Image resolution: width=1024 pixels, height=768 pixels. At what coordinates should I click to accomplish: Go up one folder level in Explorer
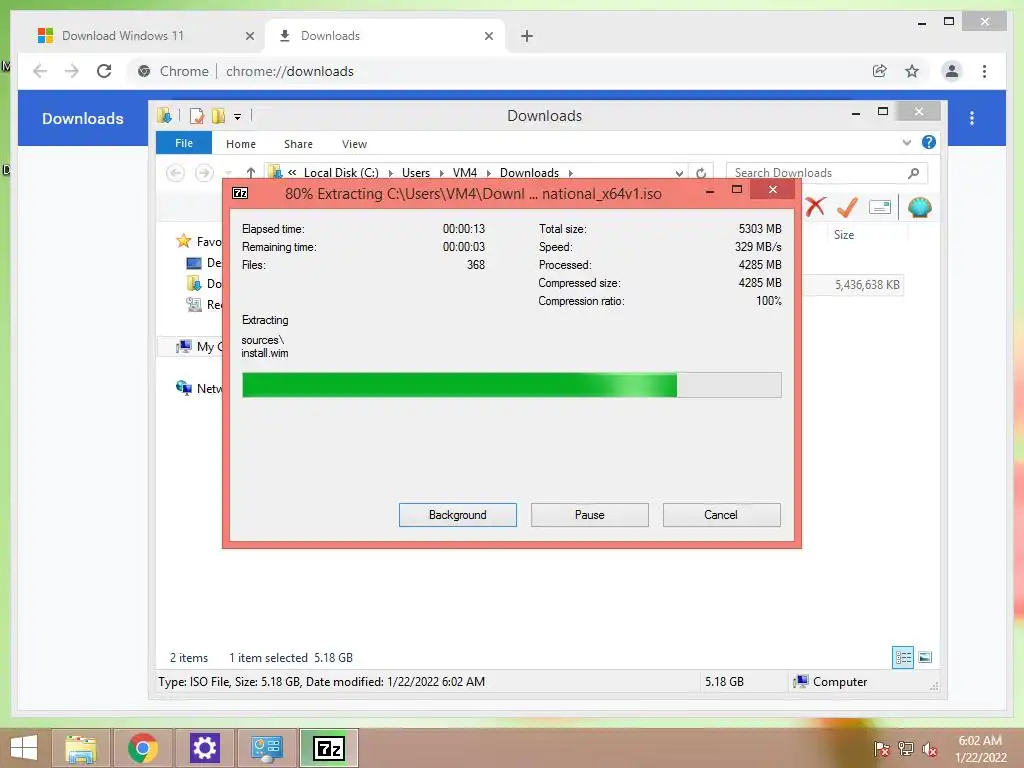click(x=251, y=172)
